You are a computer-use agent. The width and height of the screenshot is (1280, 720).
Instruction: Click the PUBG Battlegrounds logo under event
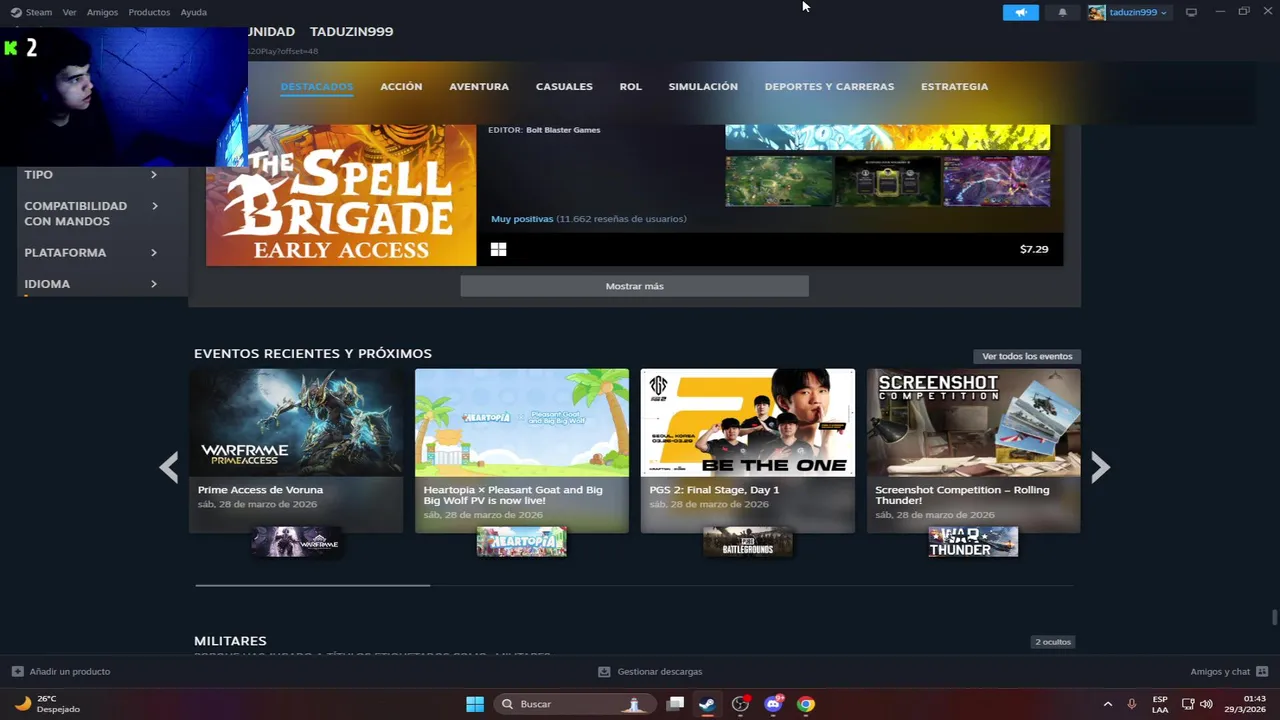click(x=748, y=541)
